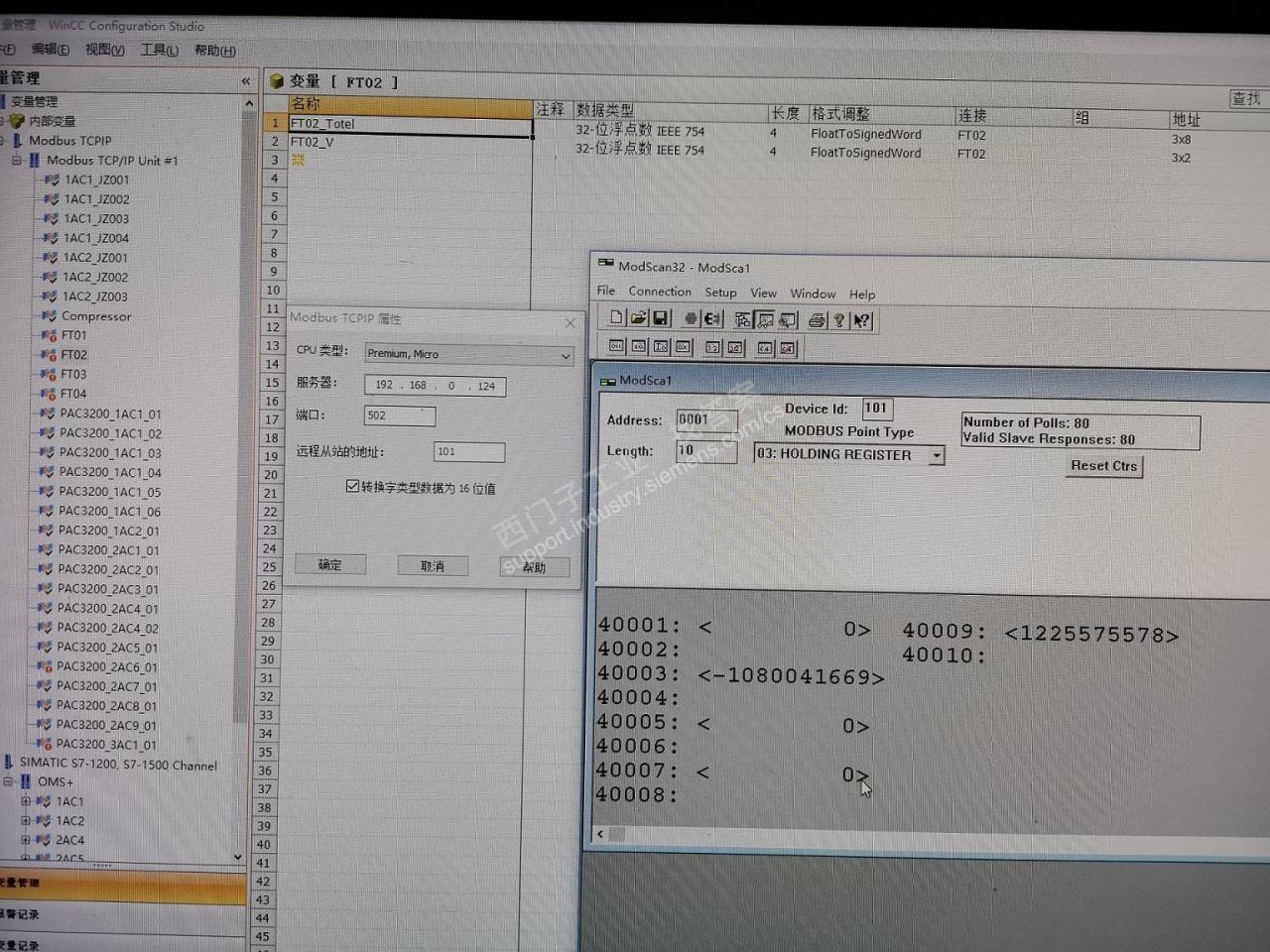Image resolution: width=1270 pixels, height=952 pixels.
Task: Open the CPU 类型 dropdown
Action: 566,356
